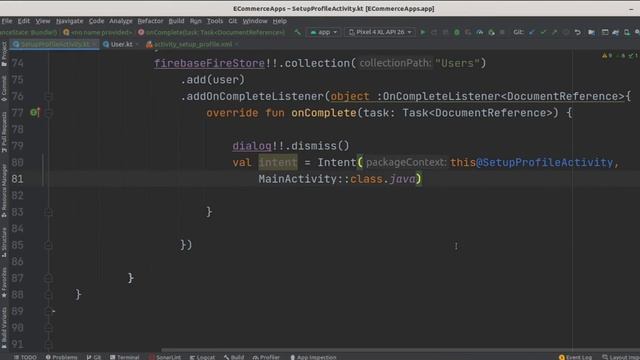This screenshot has height=360, width=640.
Task: Switch to the User.kt tab
Action: click(x=122, y=44)
